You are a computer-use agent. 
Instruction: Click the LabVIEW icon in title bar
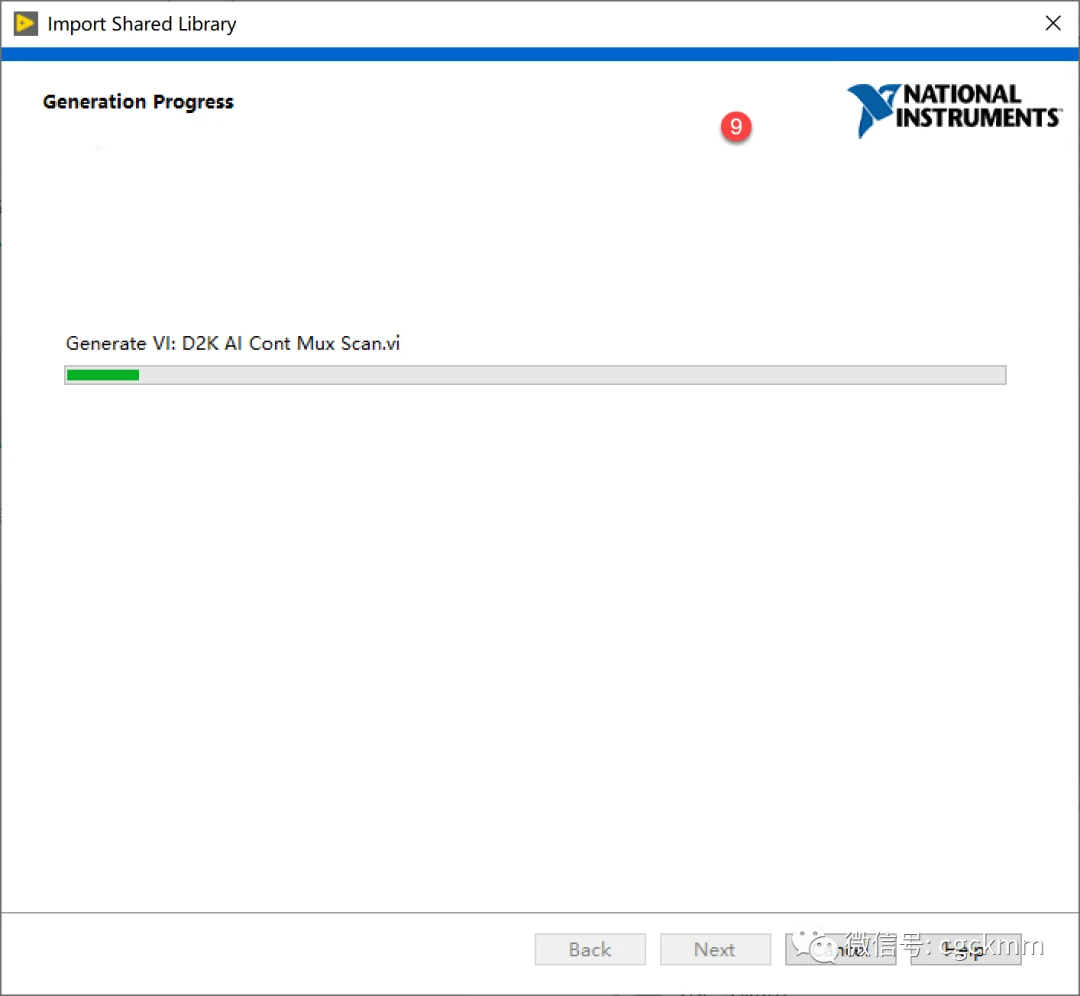[x=25, y=24]
